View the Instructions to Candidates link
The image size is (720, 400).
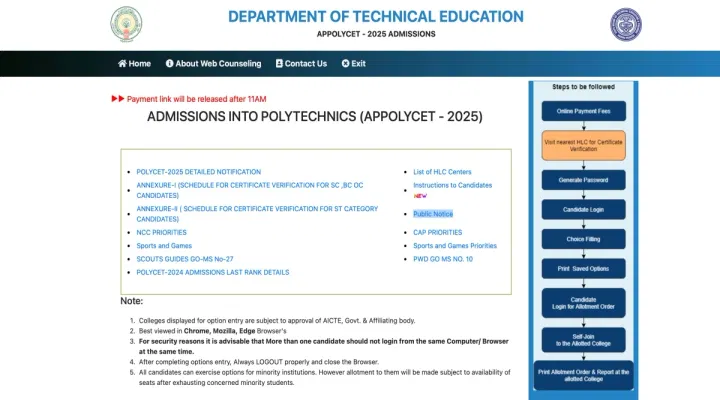(x=452, y=186)
